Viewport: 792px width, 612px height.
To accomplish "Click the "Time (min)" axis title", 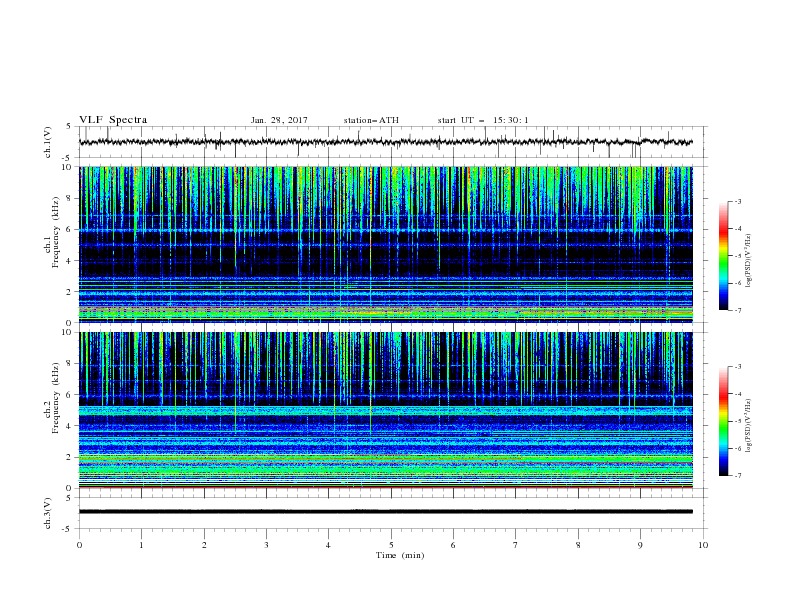I will point(400,555).
